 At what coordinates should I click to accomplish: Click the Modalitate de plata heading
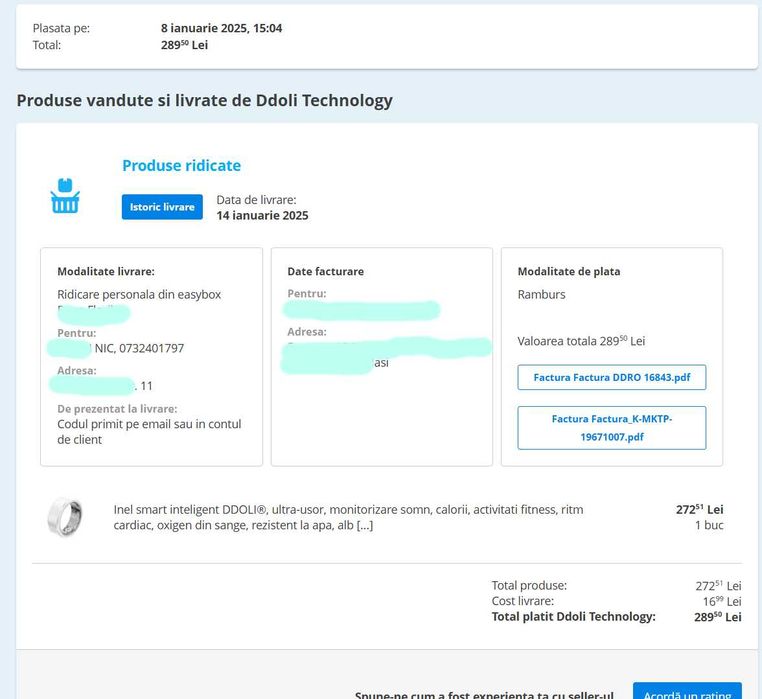coord(569,271)
